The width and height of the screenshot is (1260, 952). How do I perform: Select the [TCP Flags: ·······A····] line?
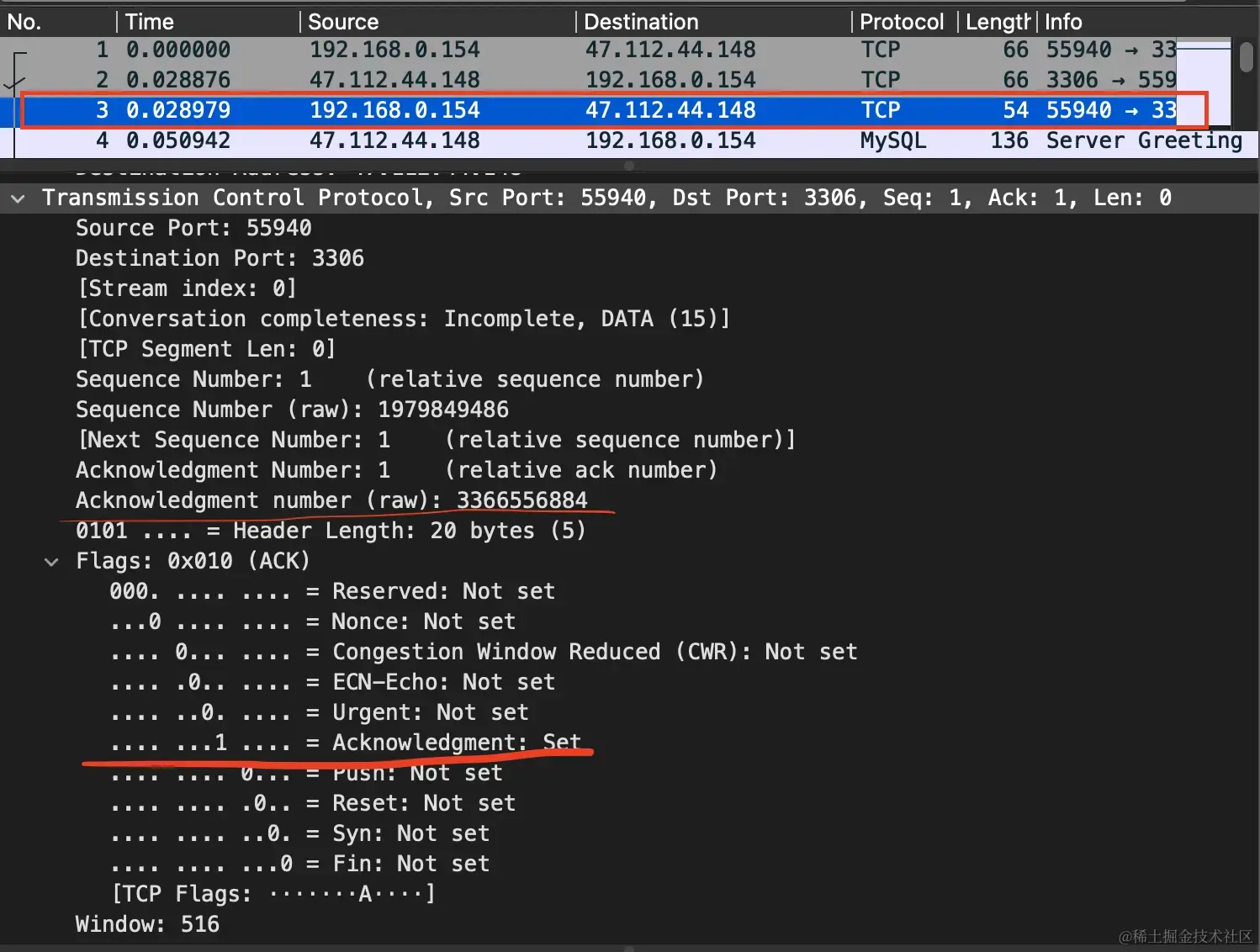pyautogui.click(x=273, y=894)
